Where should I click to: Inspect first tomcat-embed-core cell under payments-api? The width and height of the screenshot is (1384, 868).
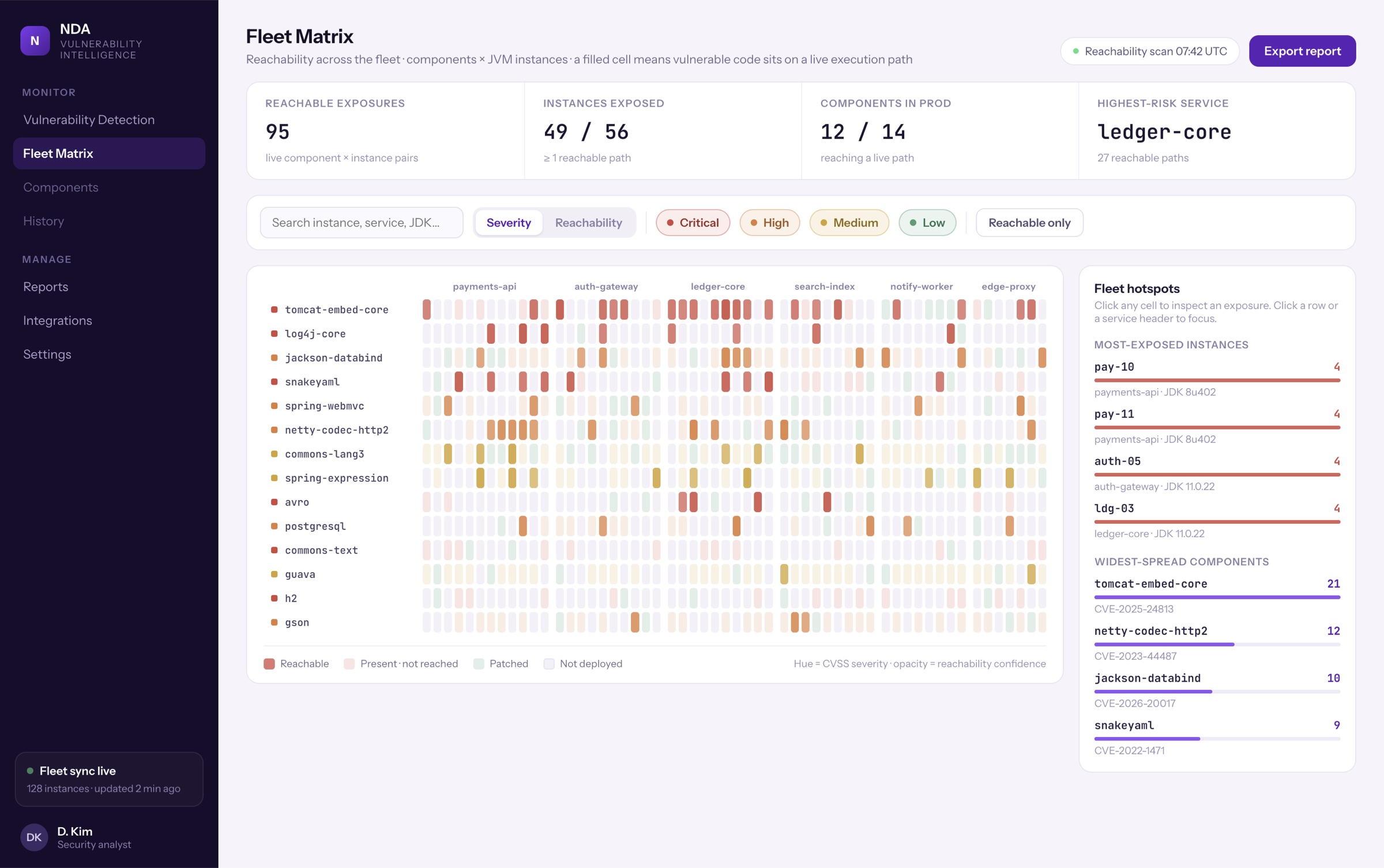427,310
